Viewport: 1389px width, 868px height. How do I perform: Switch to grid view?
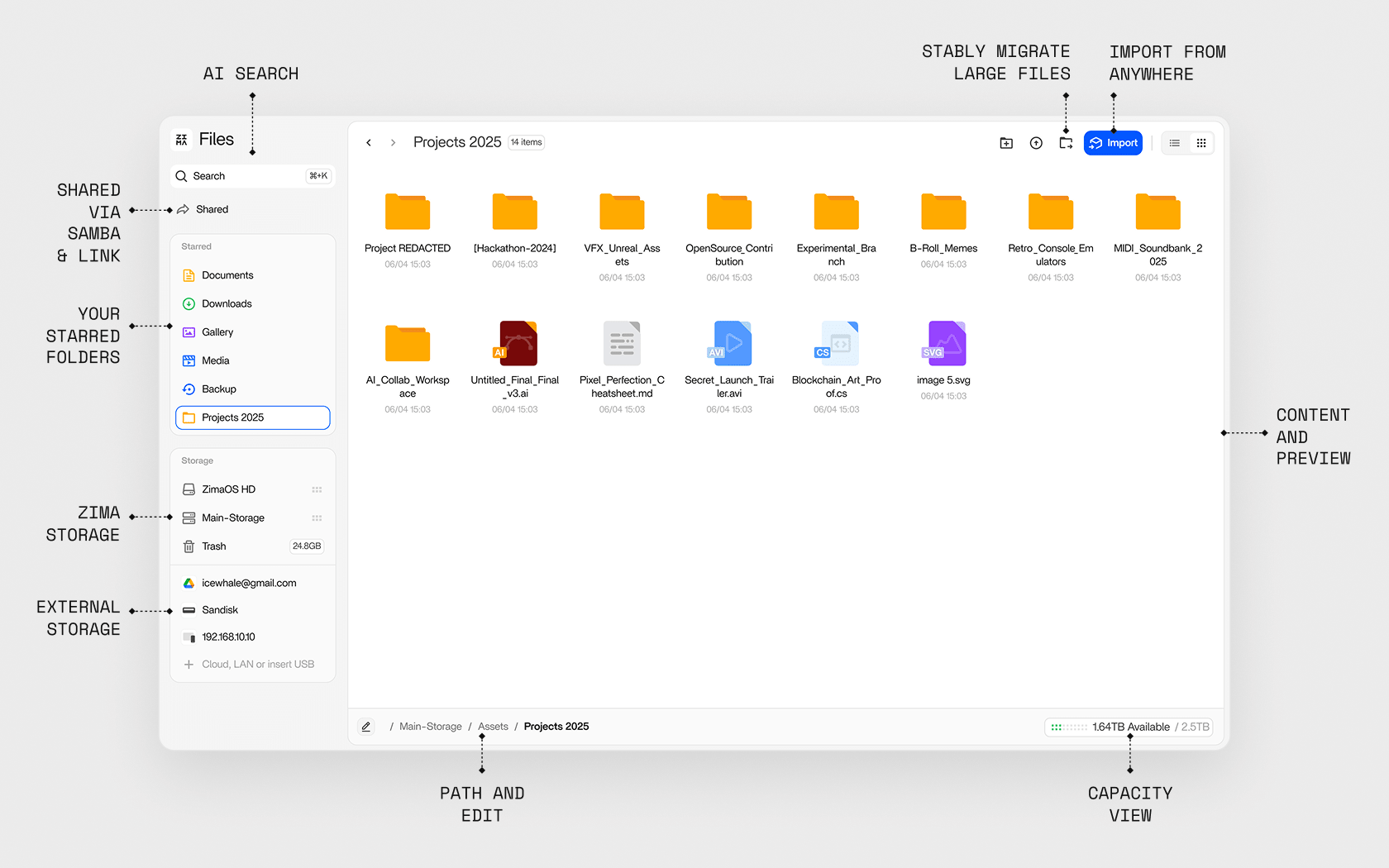pyautogui.click(x=1201, y=143)
